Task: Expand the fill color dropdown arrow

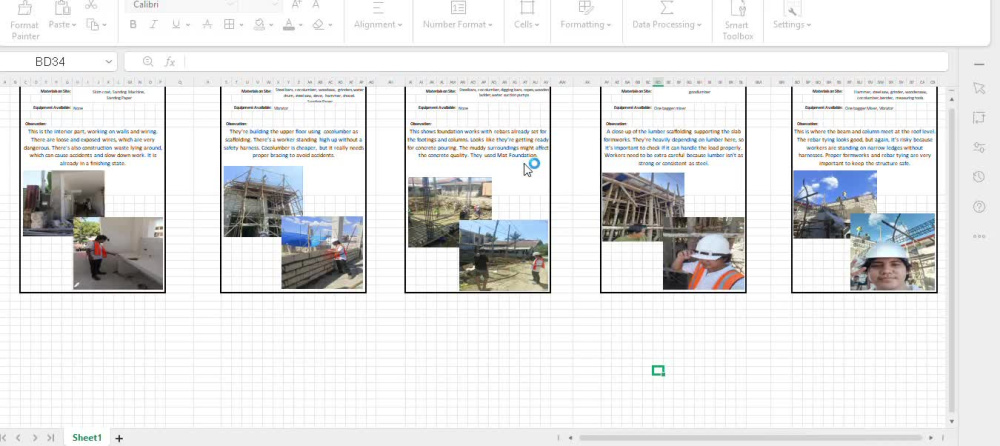Action: point(271,25)
